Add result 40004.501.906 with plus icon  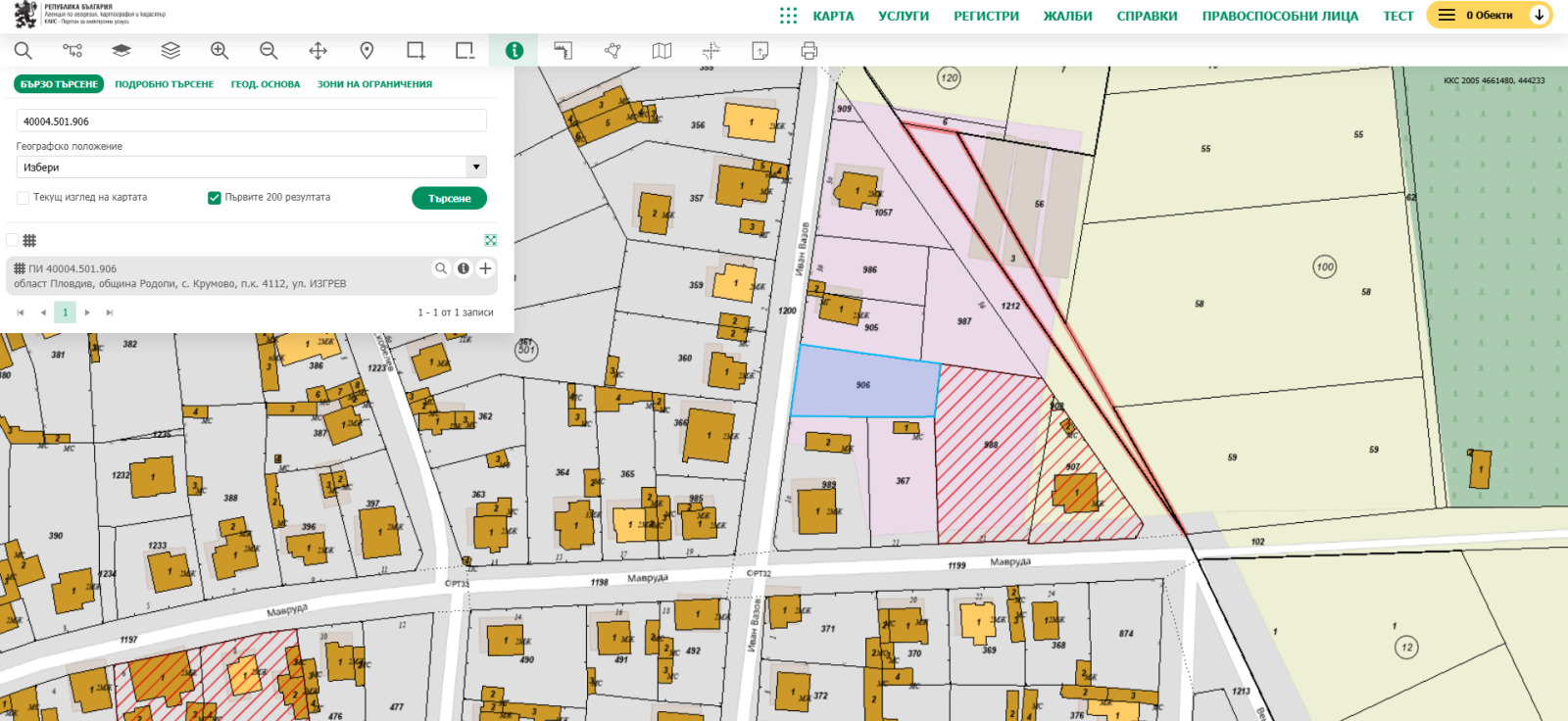[x=485, y=268]
